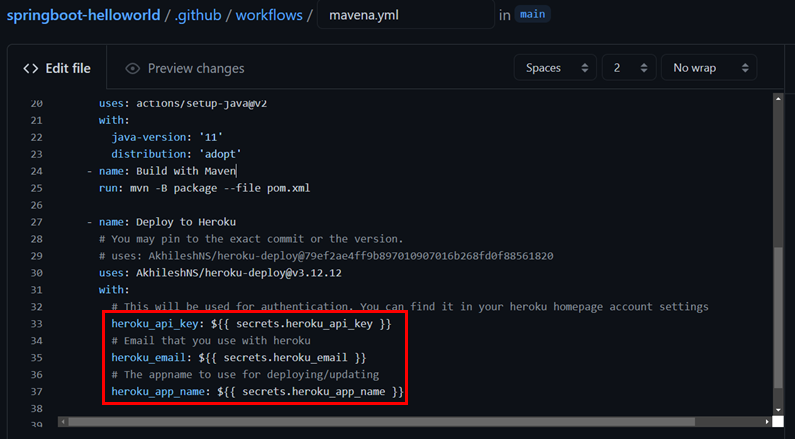Click line number 27 in gutter

(x=36, y=222)
